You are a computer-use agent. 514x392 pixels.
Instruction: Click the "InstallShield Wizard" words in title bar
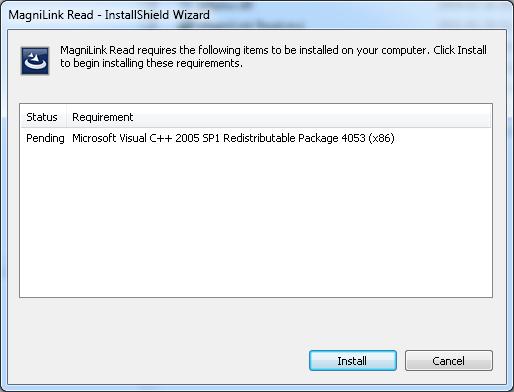click(157, 15)
